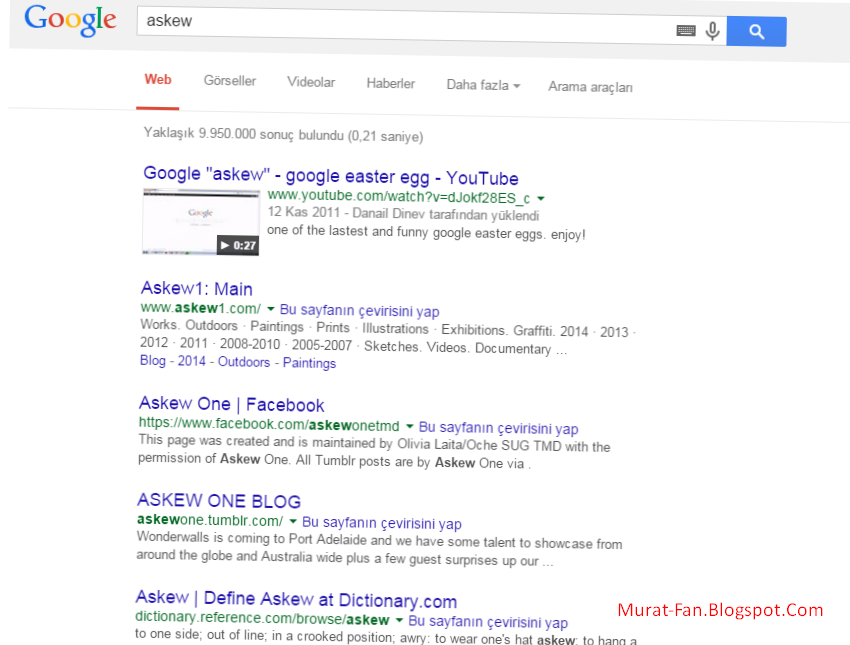Translate the askew1.com page via Bu sayfanın çevirisini yap

[359, 311]
